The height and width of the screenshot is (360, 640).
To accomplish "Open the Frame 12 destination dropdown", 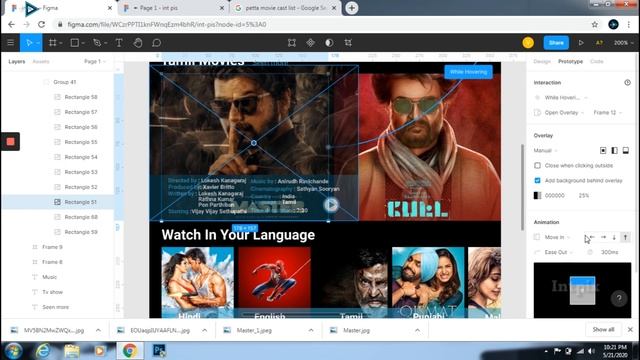I will coord(608,113).
